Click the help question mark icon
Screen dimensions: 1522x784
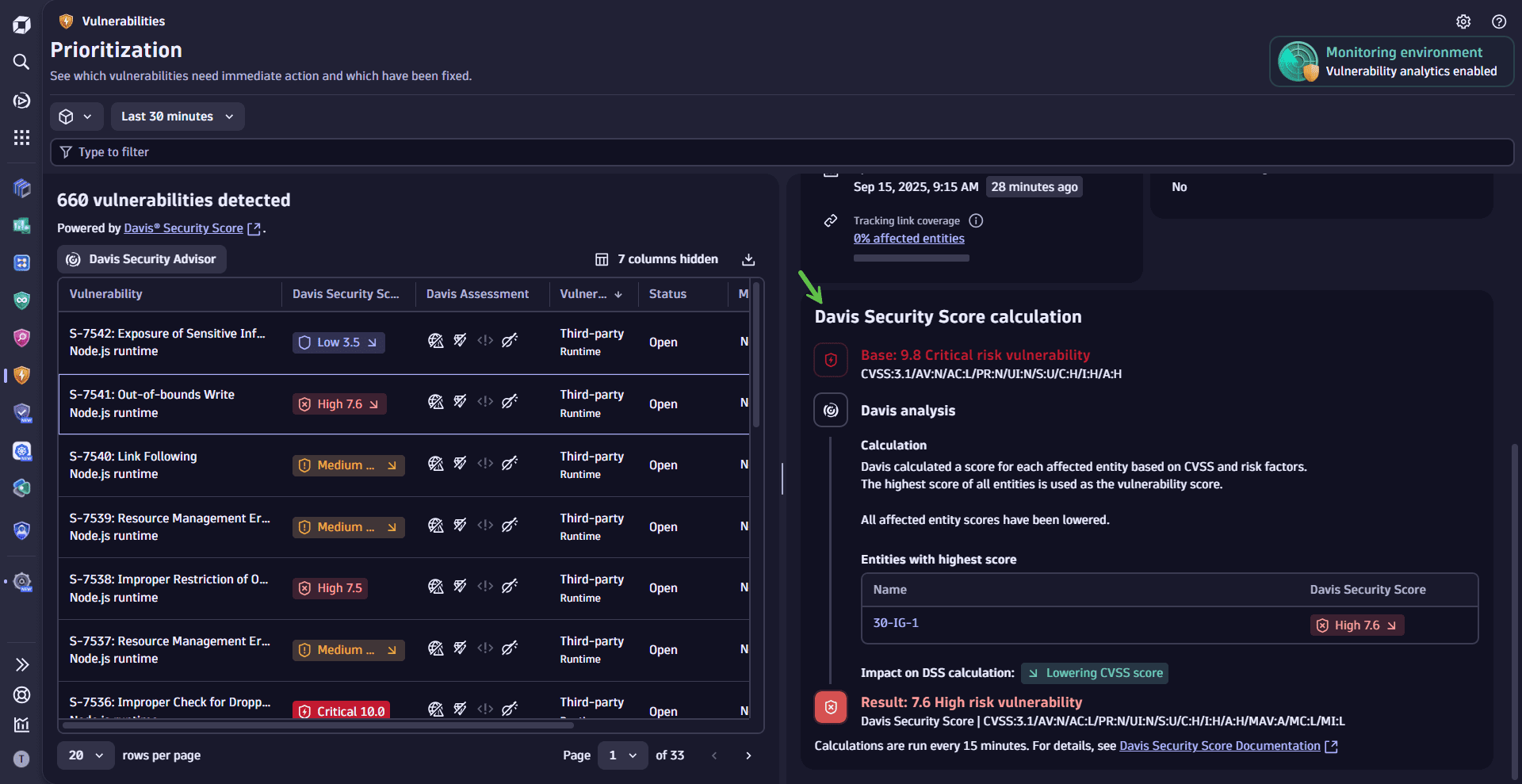(x=1498, y=21)
